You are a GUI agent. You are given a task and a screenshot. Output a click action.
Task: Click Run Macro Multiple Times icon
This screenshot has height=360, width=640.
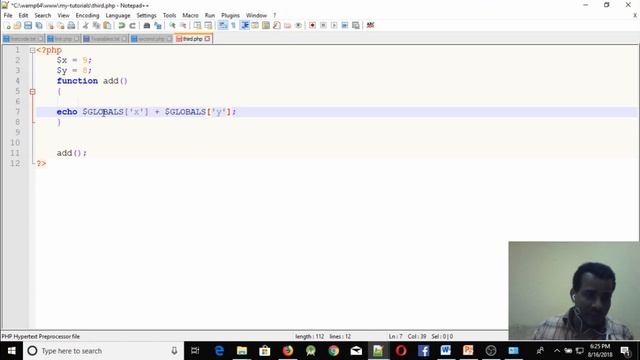(345, 25)
